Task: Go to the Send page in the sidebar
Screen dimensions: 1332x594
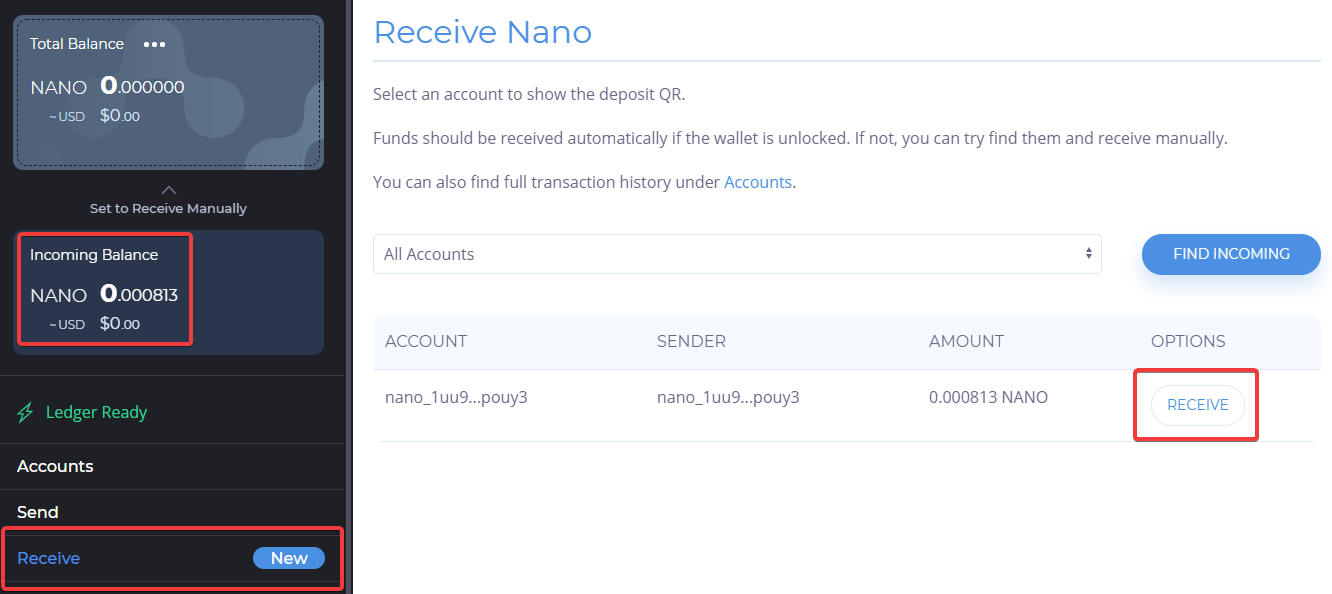Action: pyautogui.click(x=38, y=512)
